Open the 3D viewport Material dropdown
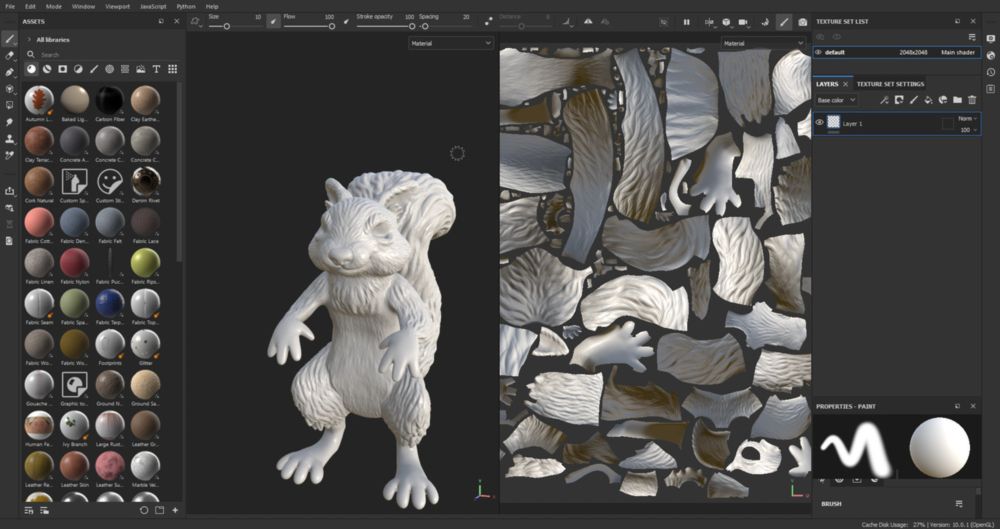This screenshot has width=1000, height=529. tap(451, 43)
